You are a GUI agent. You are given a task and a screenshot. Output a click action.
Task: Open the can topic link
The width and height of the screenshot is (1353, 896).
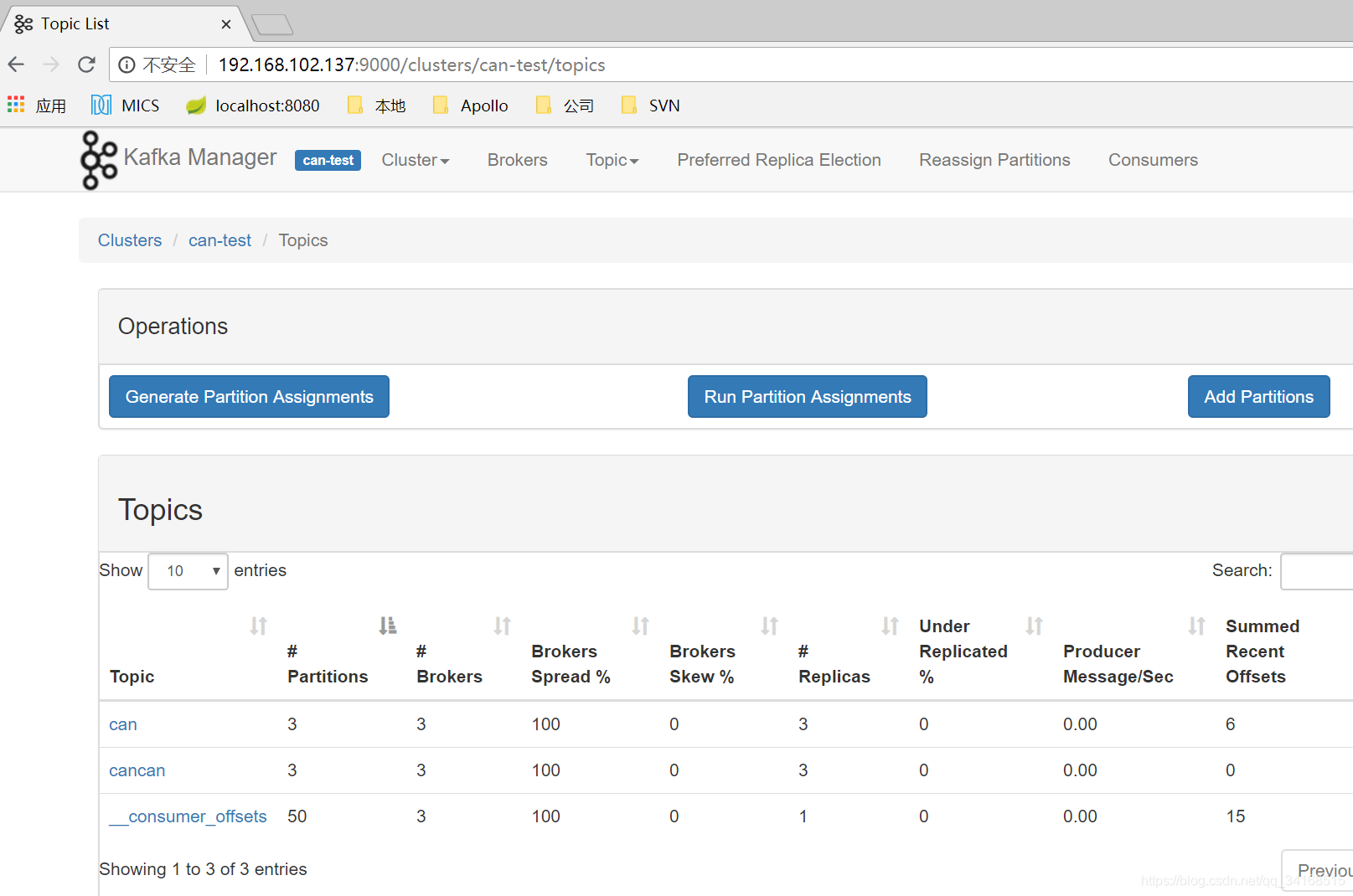[x=123, y=724]
